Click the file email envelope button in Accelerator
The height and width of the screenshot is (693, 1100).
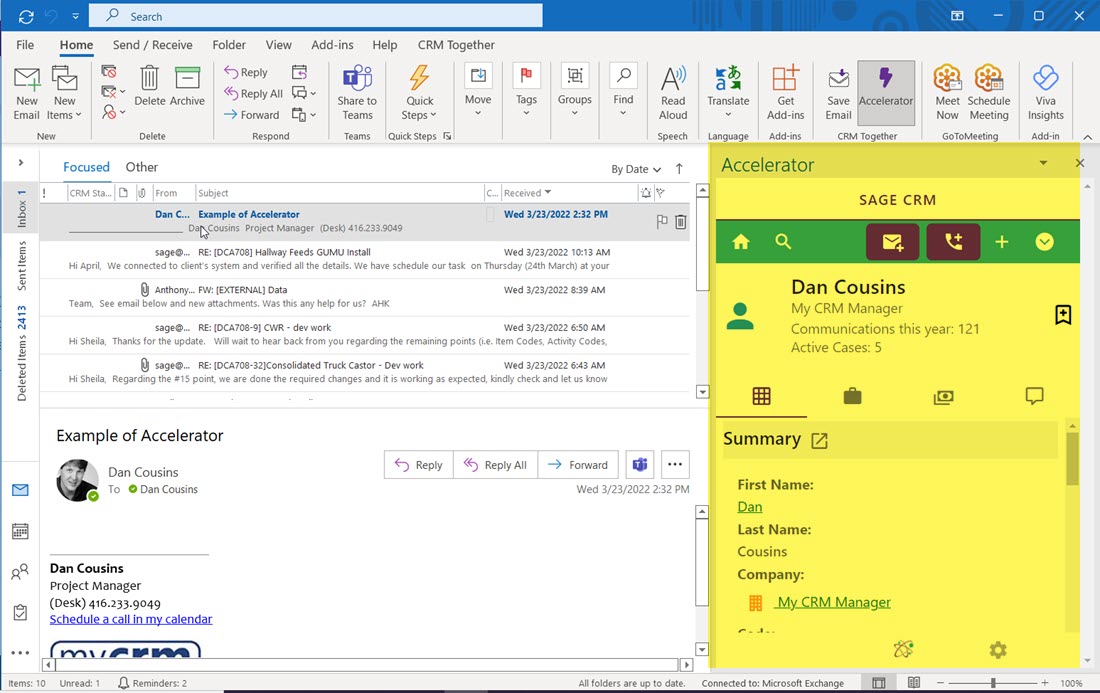coord(892,242)
